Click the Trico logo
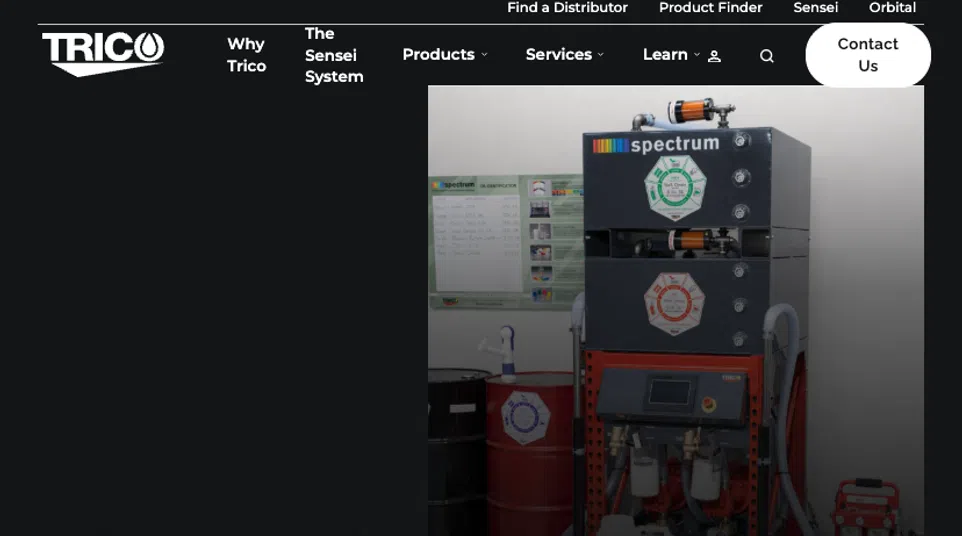Screen dimensions: 962x536 click(x=103, y=54)
